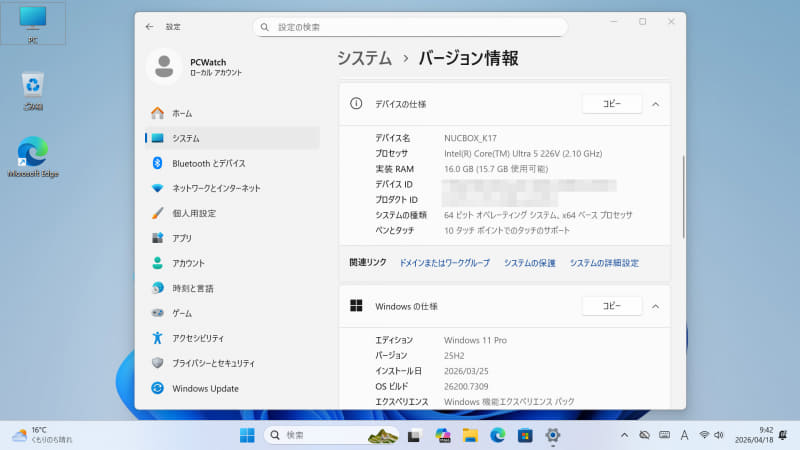Click the 16.0 GB RAM value
The width and height of the screenshot is (800, 450).
click(x=495, y=169)
